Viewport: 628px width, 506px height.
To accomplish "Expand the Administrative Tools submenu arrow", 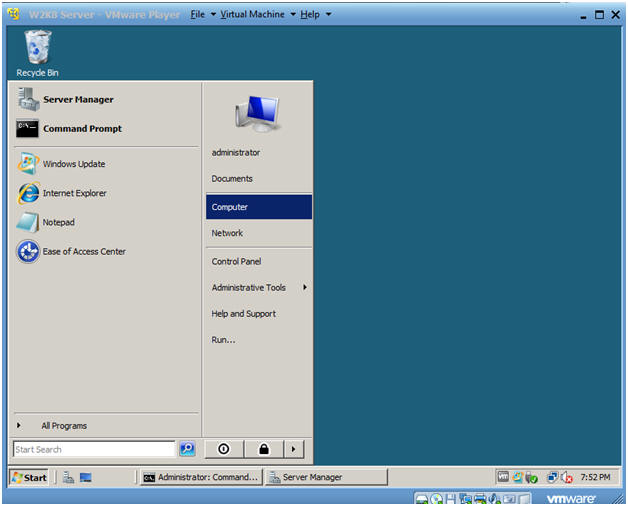I will coord(305,287).
